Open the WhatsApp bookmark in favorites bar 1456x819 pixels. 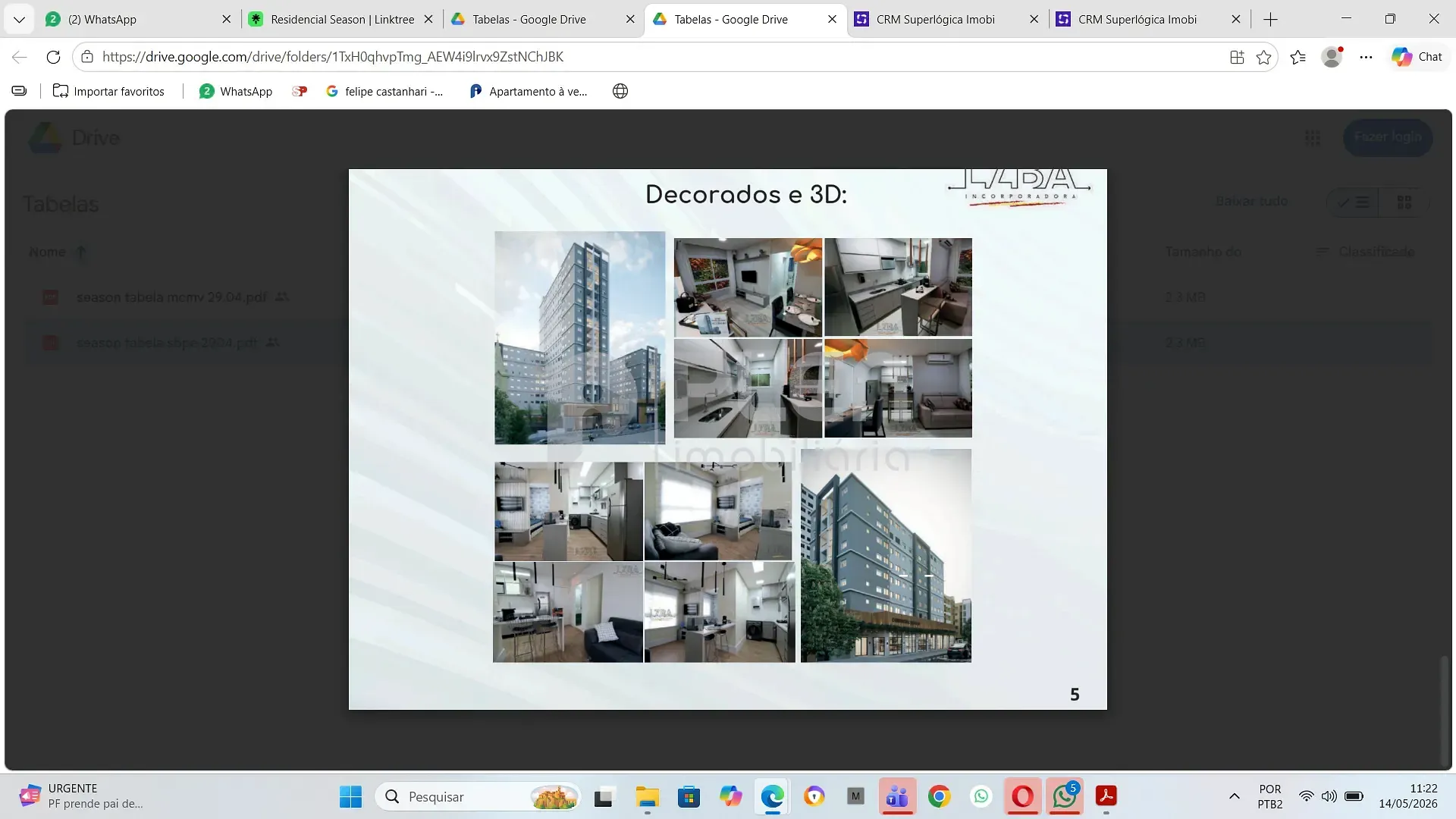coord(235,92)
